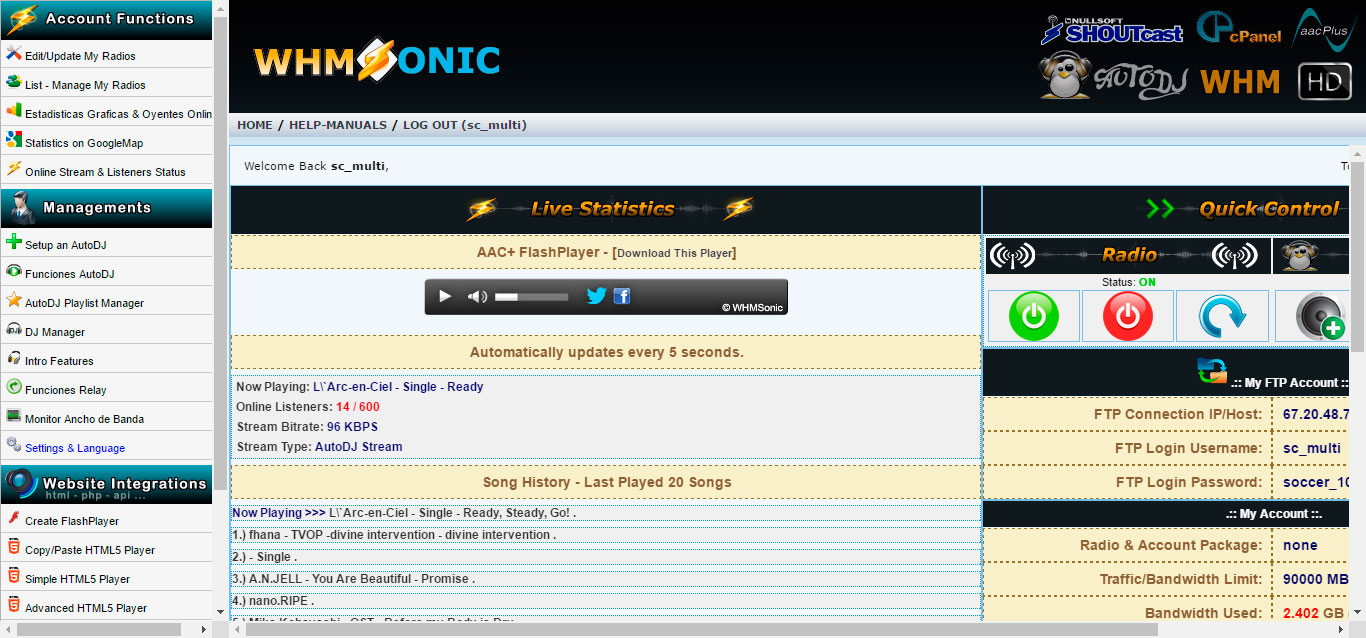Click the Radio & Account Package value 'none'

[x=1300, y=545]
